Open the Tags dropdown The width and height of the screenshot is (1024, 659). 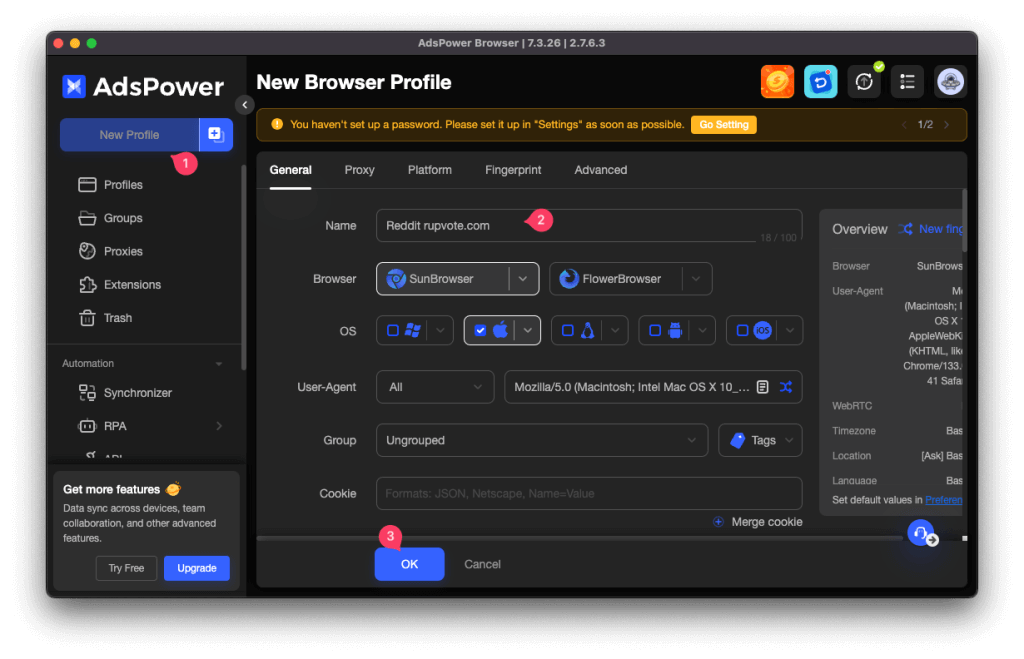tap(760, 440)
